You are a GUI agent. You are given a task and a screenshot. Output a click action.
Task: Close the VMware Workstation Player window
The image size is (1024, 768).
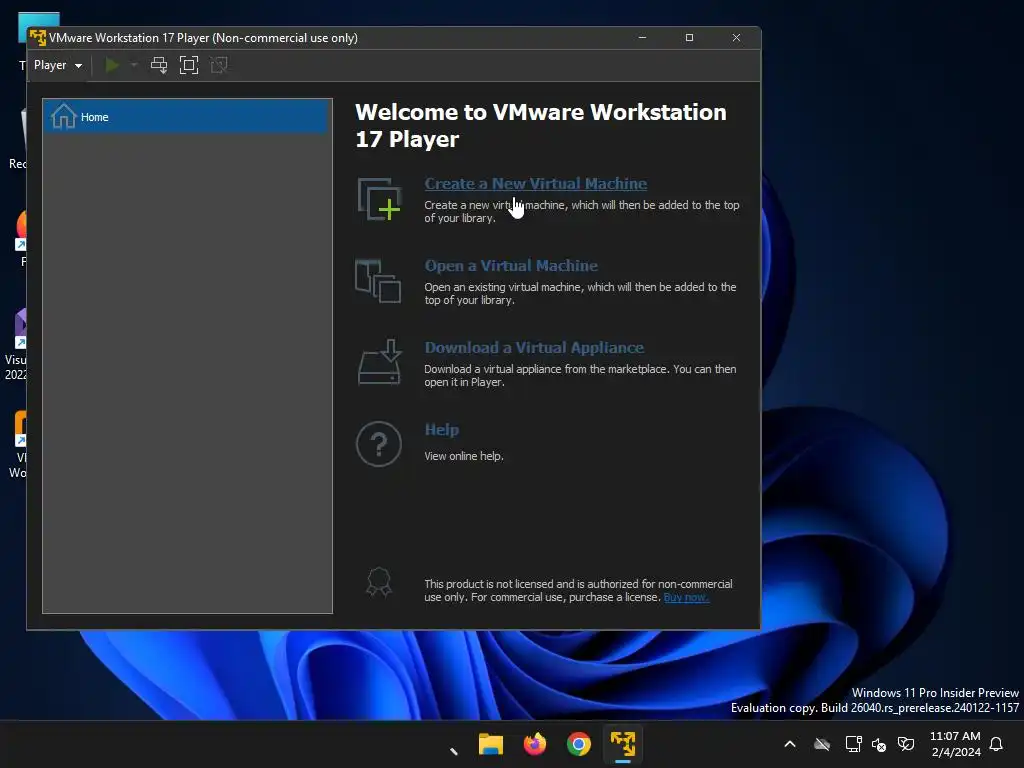(x=736, y=38)
